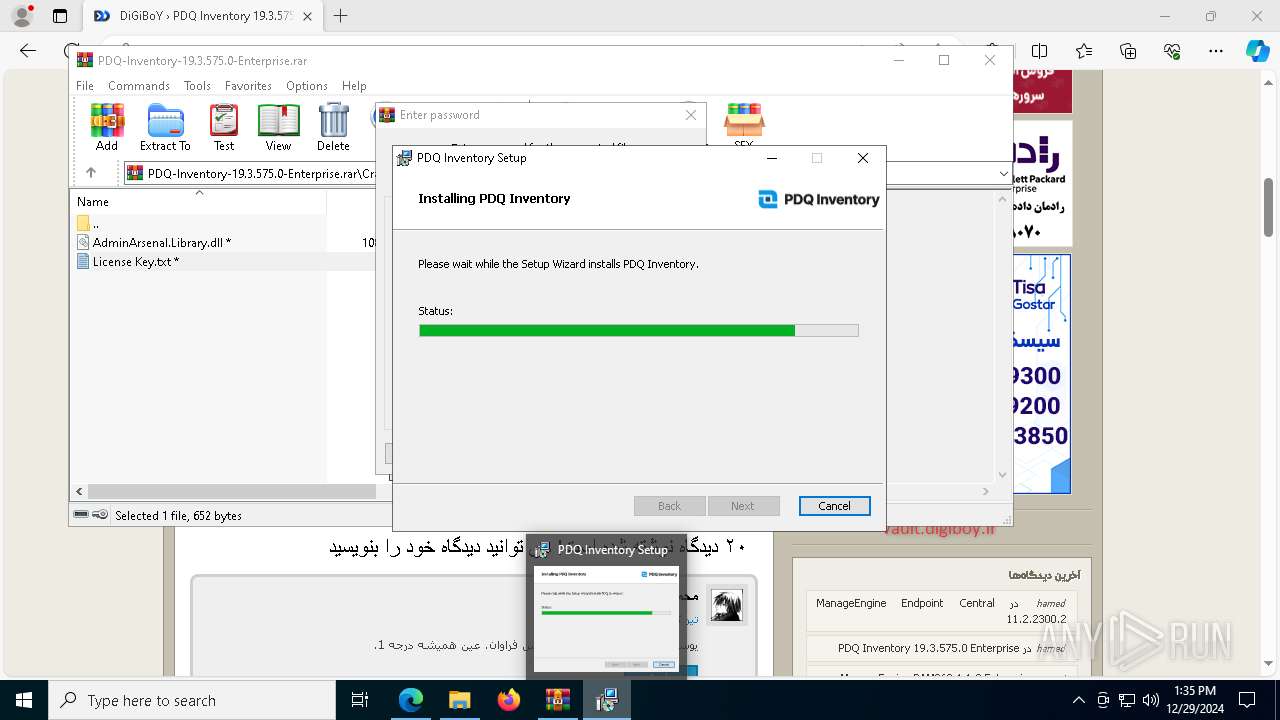Click the Windows taskbar search box
Image resolution: width=1280 pixels, height=720 pixels.
coord(192,700)
